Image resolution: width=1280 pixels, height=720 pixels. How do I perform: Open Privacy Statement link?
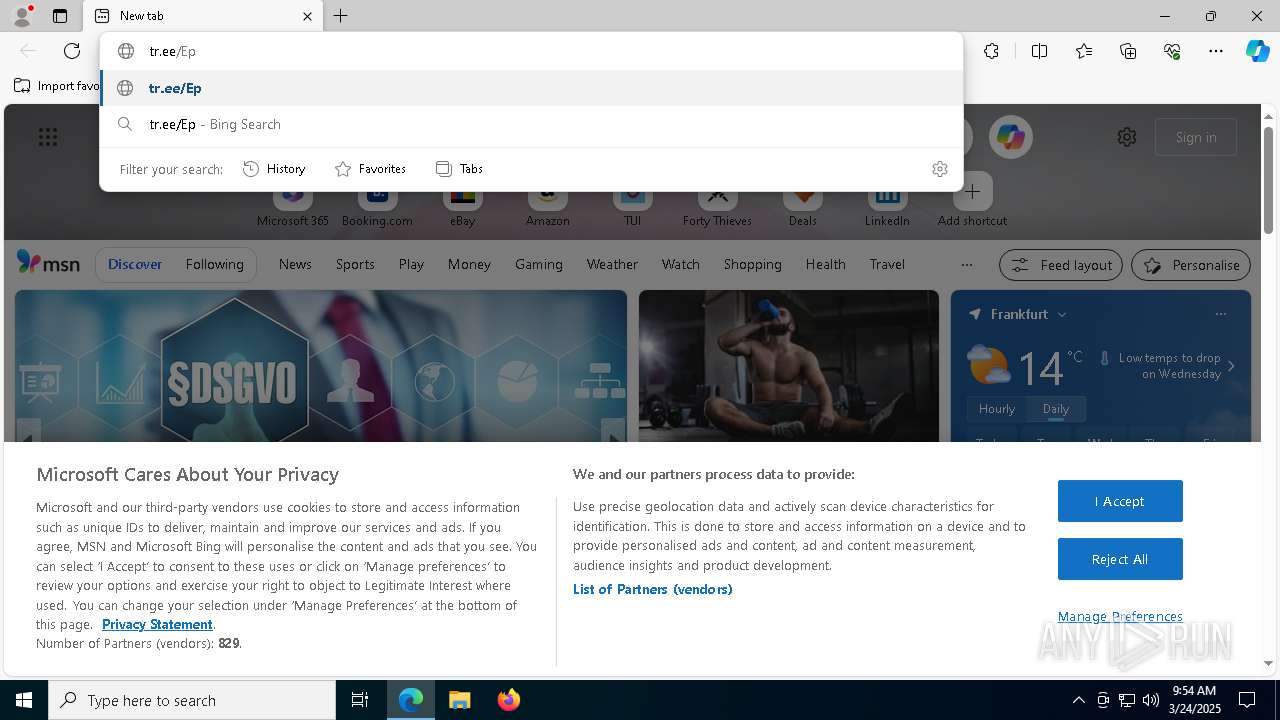pos(157,624)
